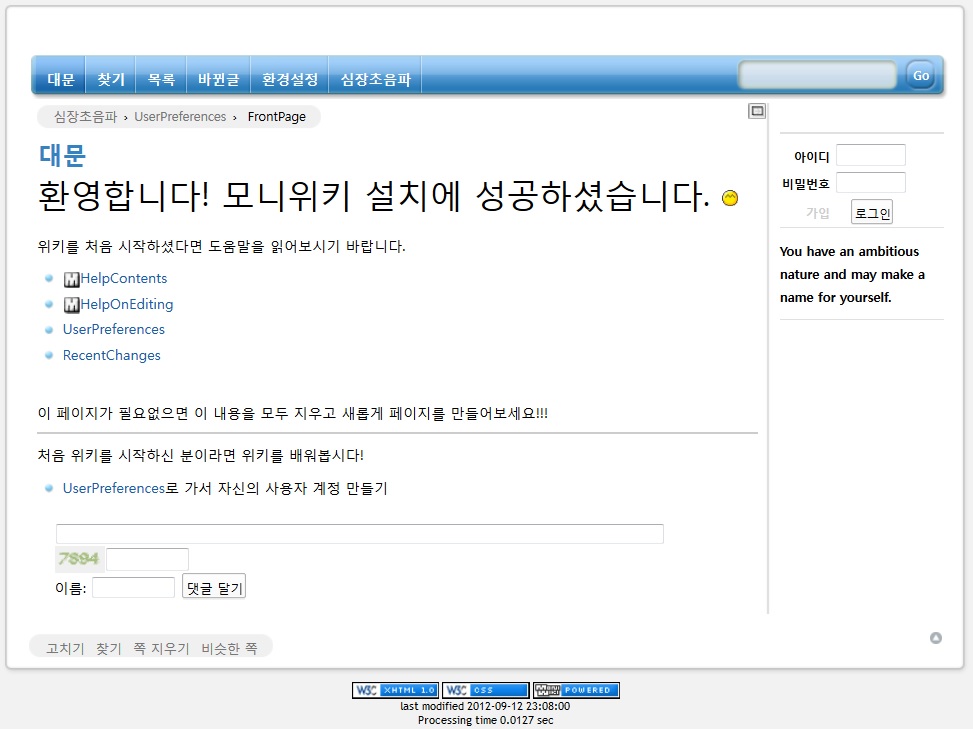
Task: Open the HelpOnEditing link
Action: (x=126, y=304)
